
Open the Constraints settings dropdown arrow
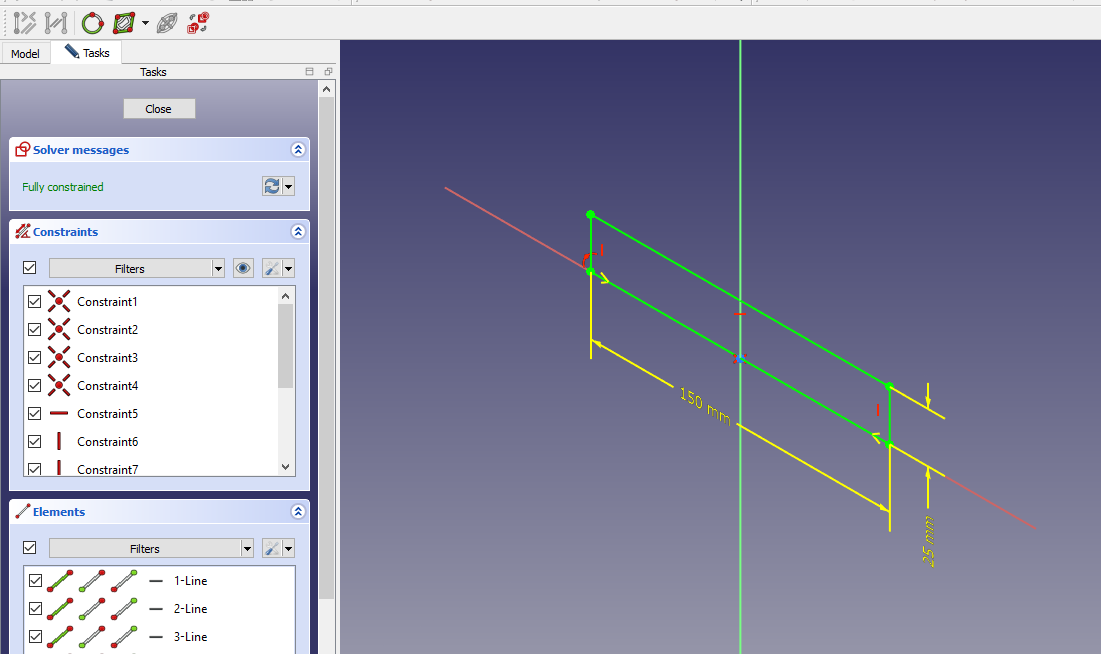click(x=288, y=268)
